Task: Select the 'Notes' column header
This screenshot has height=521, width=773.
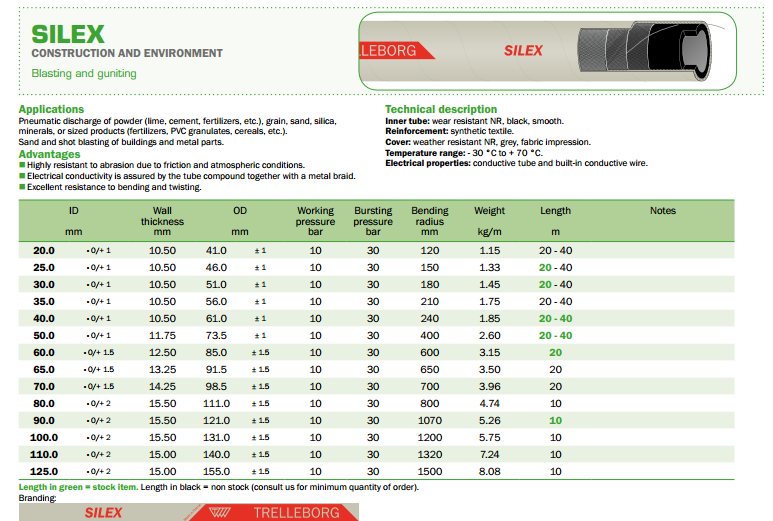Action: point(663,211)
